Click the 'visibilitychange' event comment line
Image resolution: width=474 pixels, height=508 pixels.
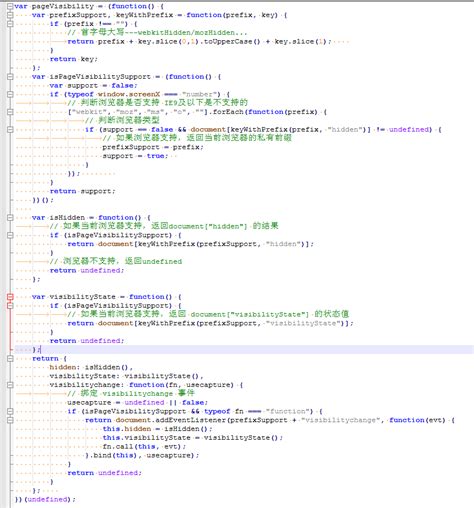coord(131,393)
